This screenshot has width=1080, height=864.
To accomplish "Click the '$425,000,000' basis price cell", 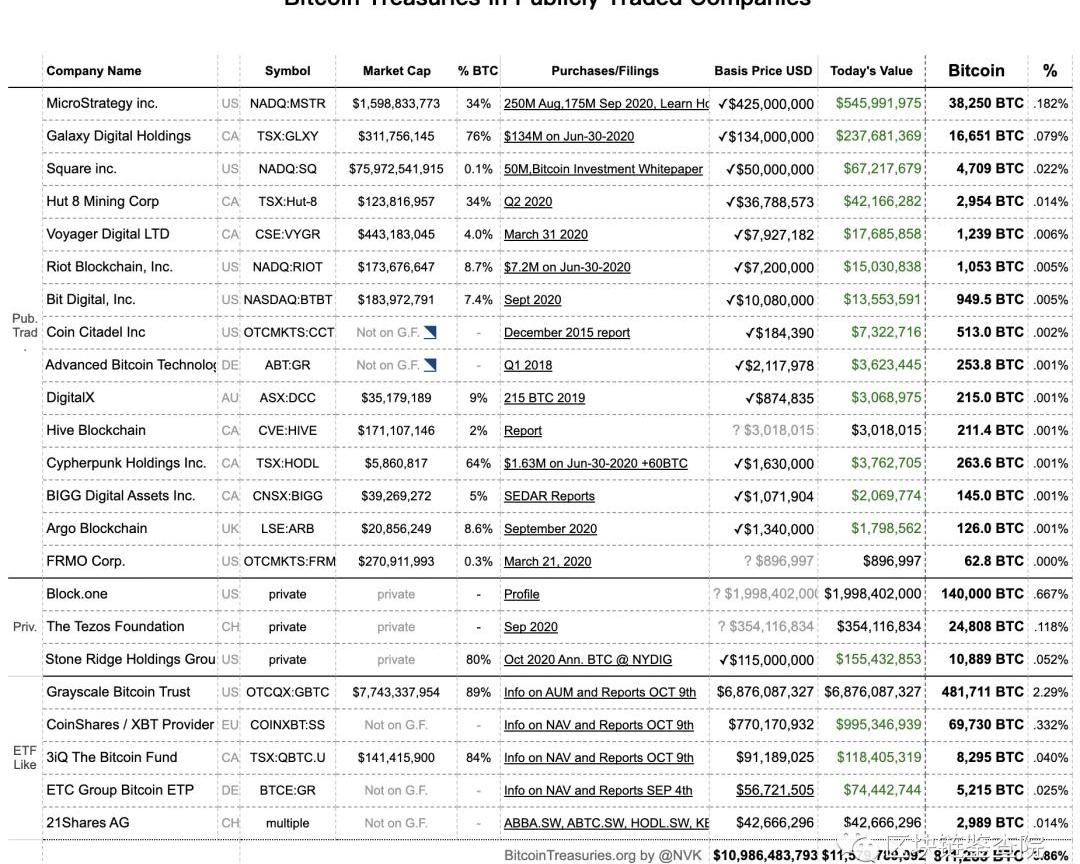I will (765, 104).
